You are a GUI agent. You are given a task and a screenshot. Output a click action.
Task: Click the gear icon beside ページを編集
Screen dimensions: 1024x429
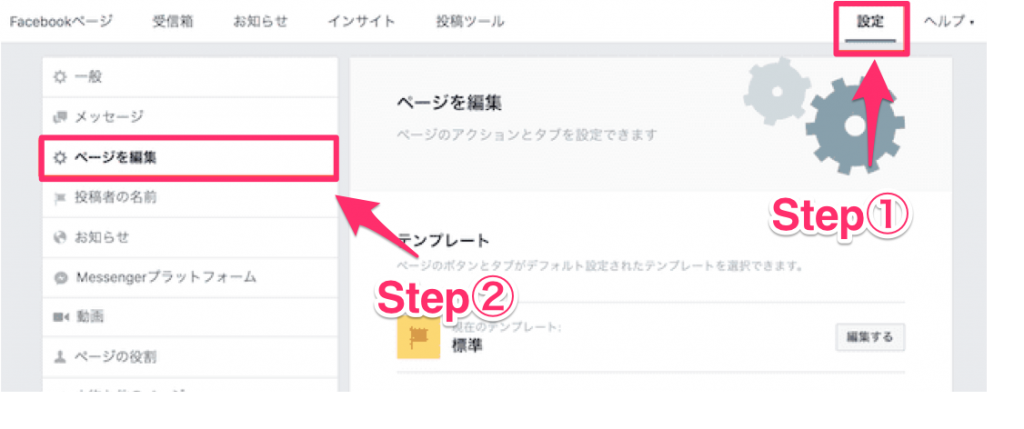[x=60, y=157]
